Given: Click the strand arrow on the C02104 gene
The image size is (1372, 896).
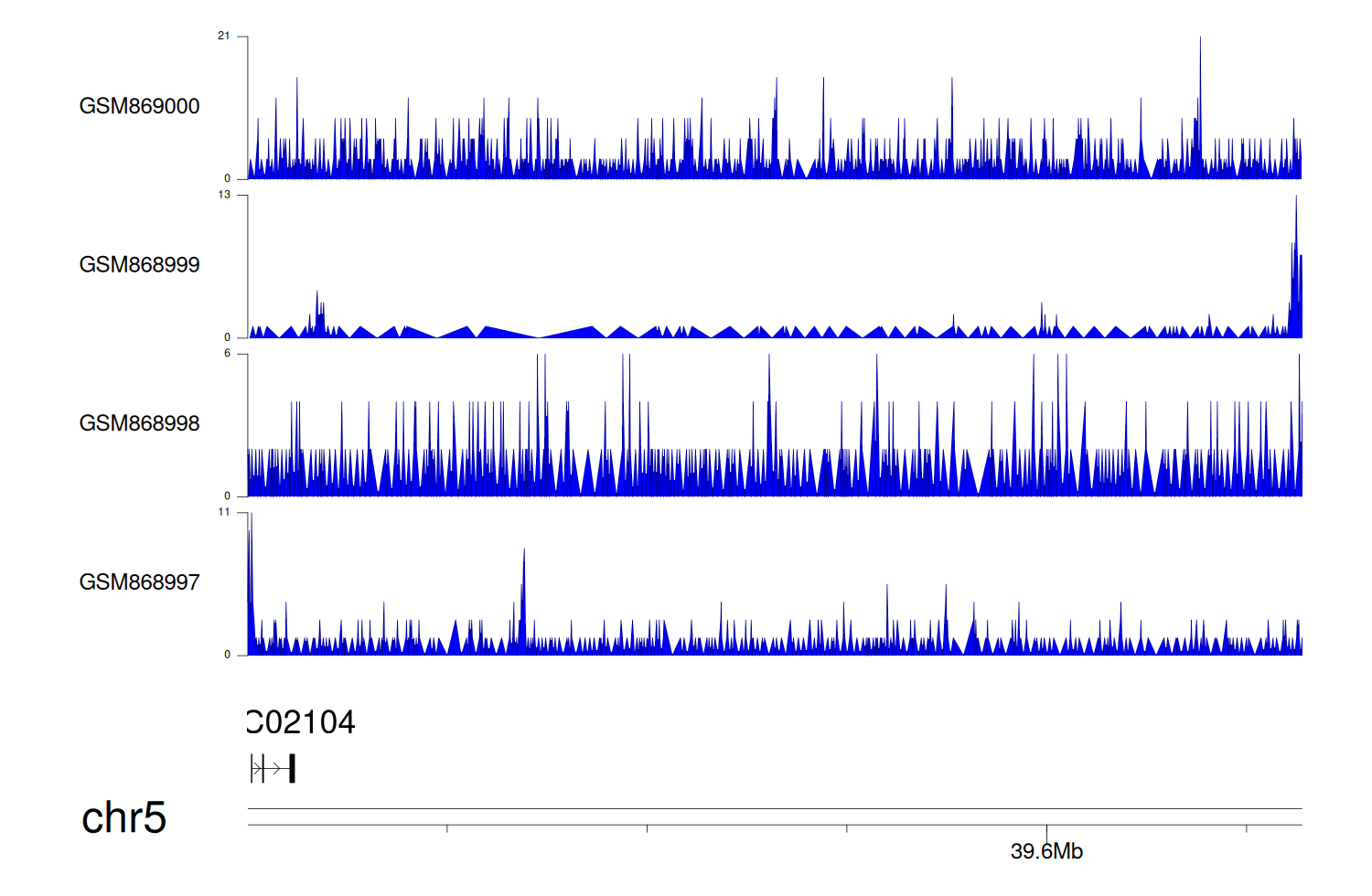Looking at the screenshot, I should tap(275, 769).
